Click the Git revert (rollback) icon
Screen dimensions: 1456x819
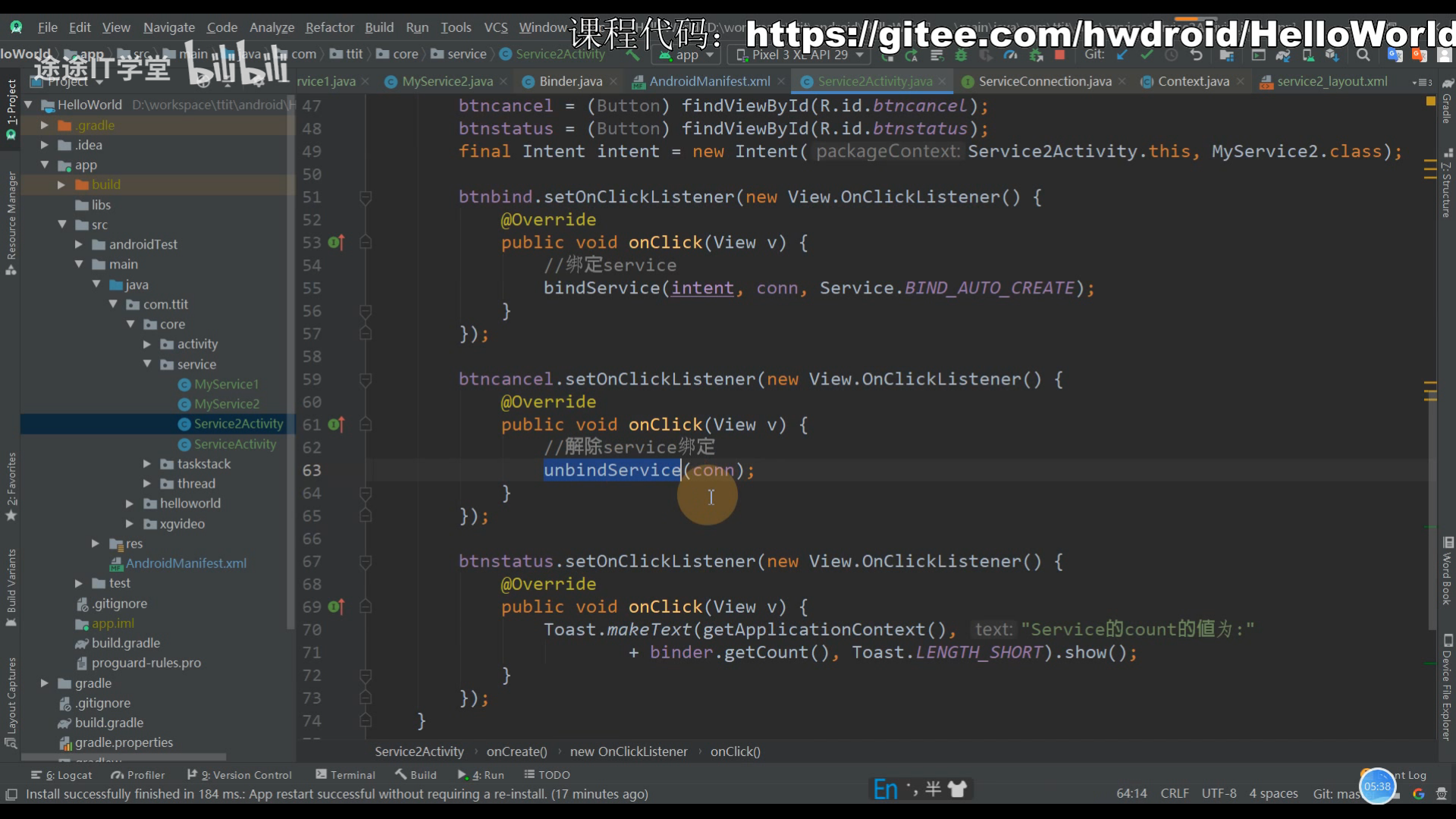[1196, 55]
